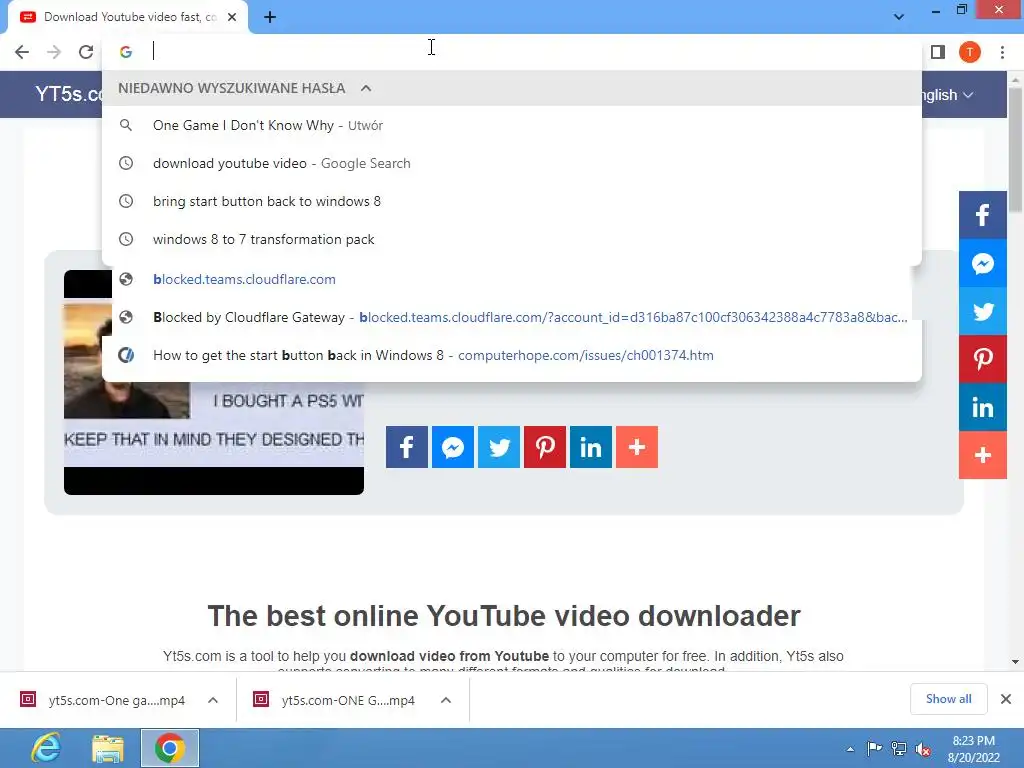
Task: Click Facebook icon under the video
Action: tap(407, 447)
